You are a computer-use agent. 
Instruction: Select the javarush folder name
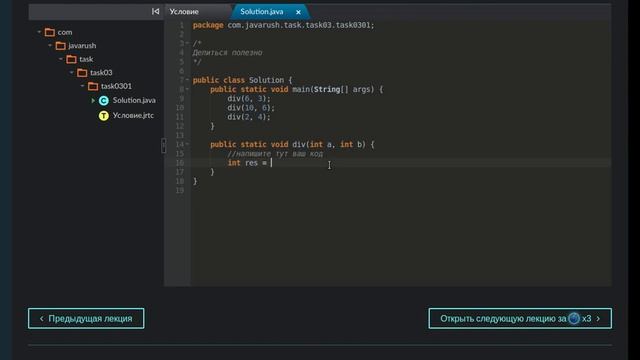(82, 46)
